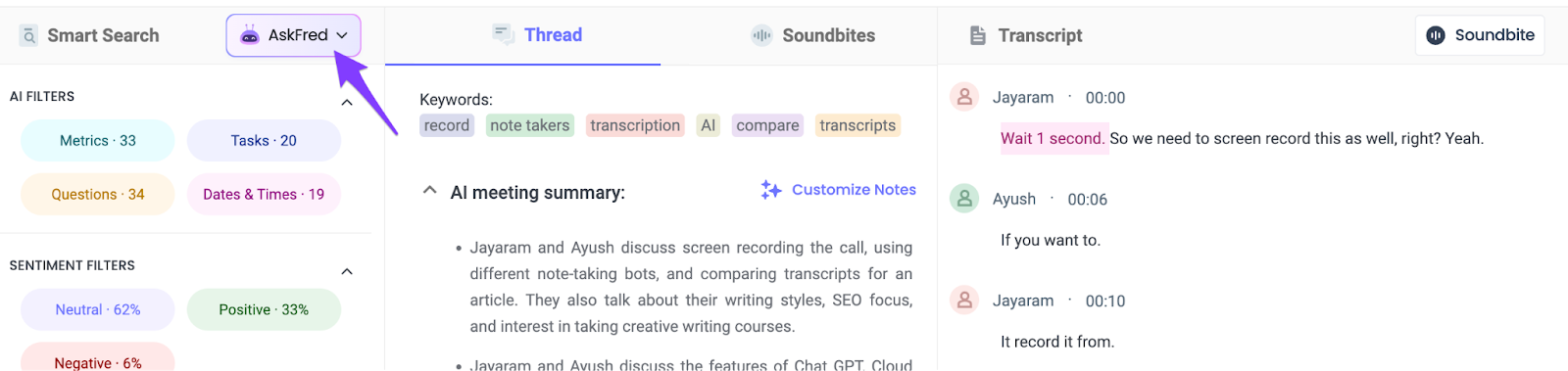Toggle the Positive · 33% sentiment filter

(264, 309)
